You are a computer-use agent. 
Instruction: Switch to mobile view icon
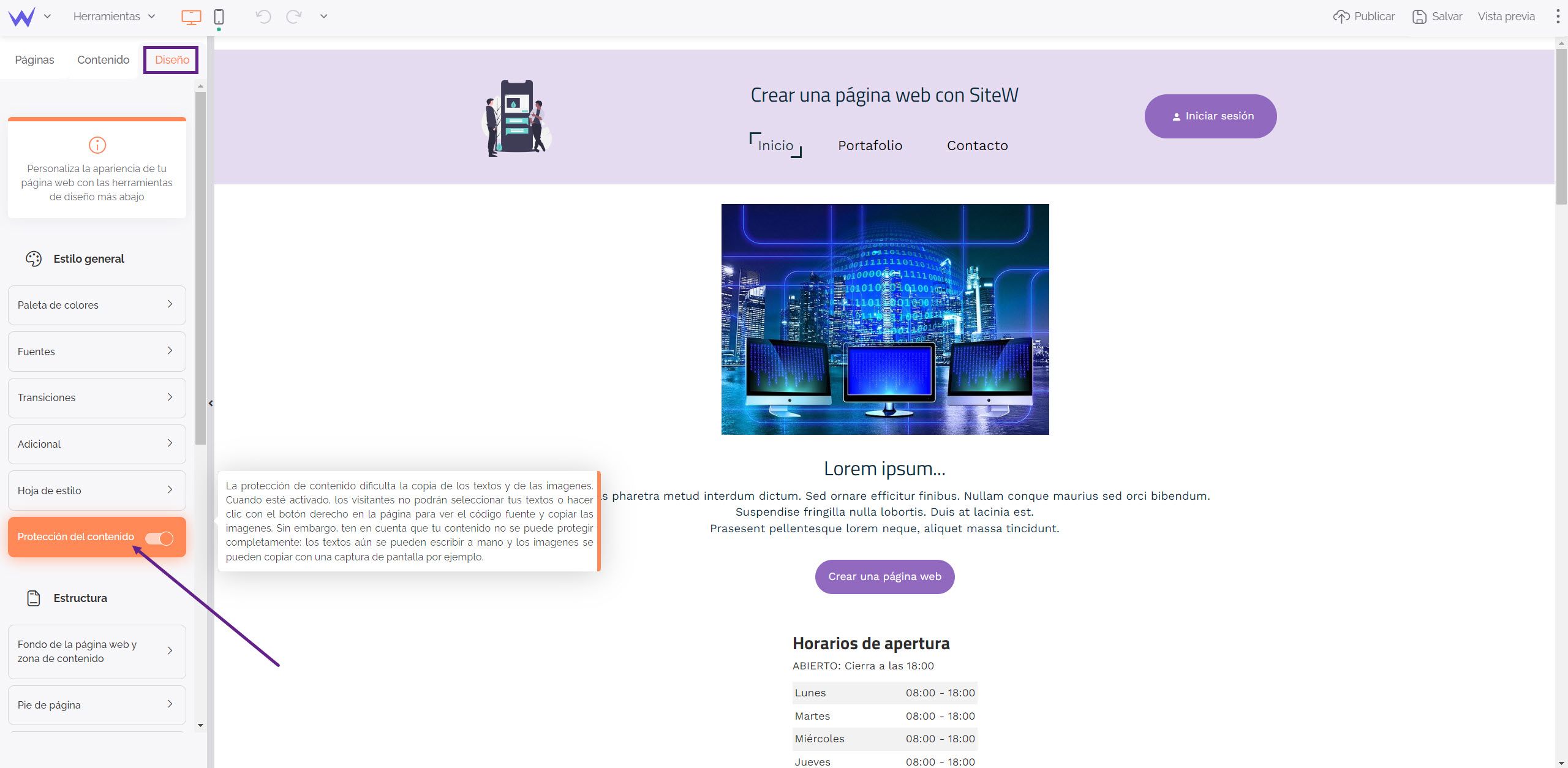(219, 17)
